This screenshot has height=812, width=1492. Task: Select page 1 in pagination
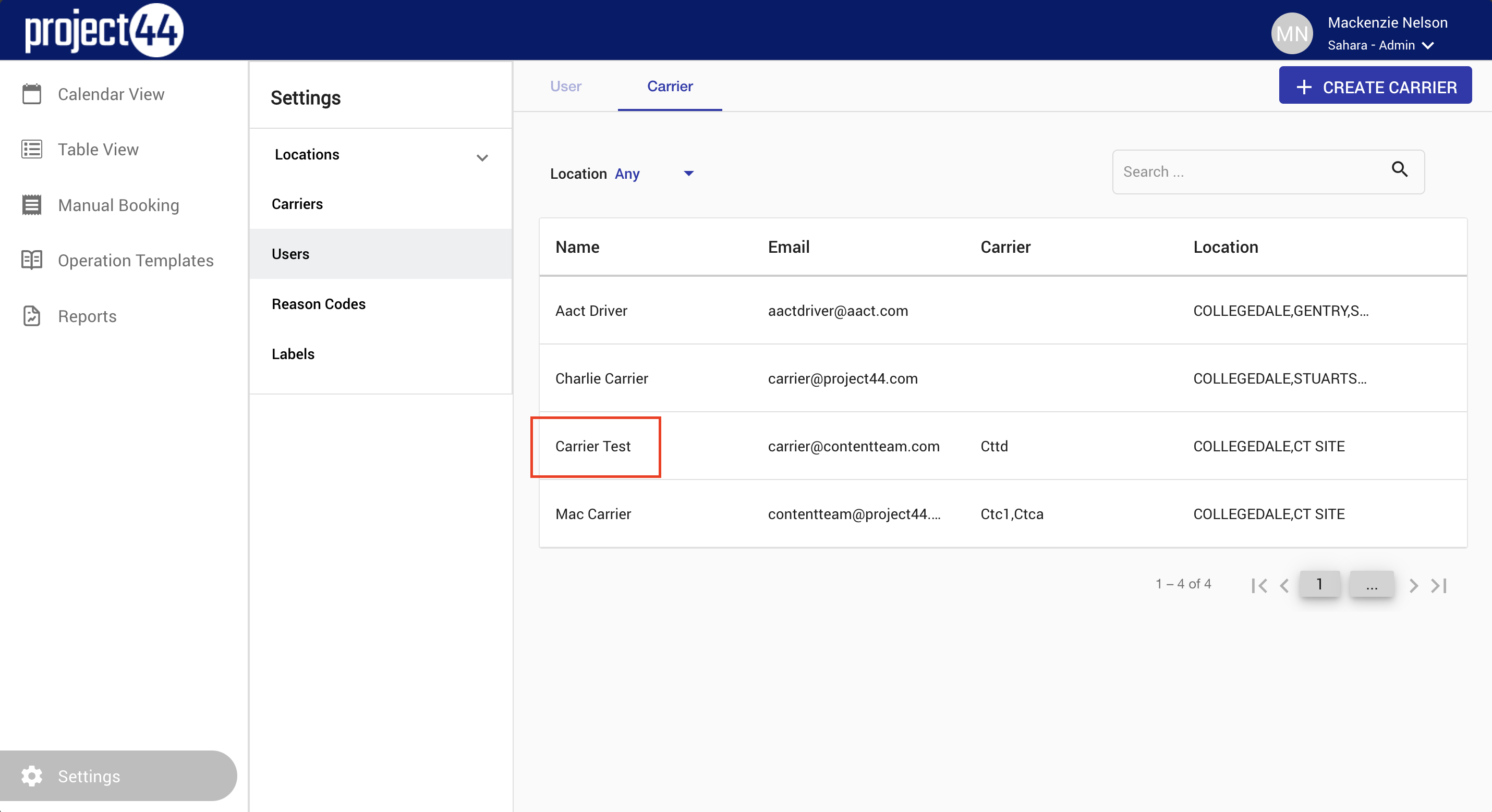click(x=1319, y=584)
